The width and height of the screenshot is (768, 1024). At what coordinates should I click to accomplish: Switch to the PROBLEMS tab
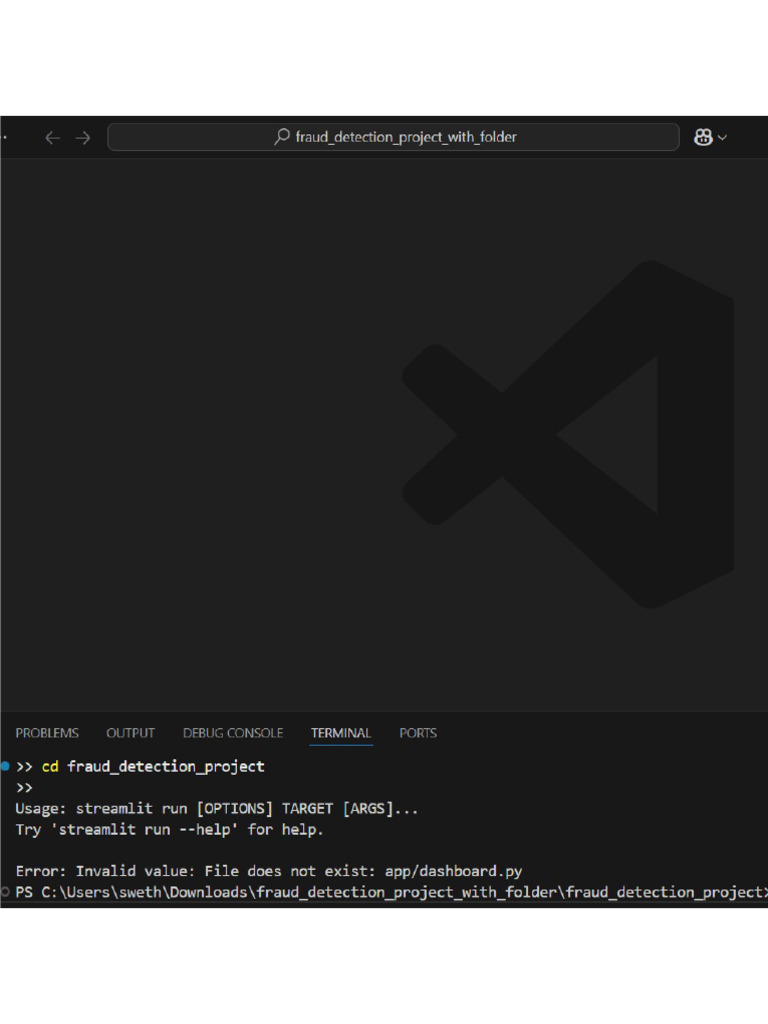47,733
